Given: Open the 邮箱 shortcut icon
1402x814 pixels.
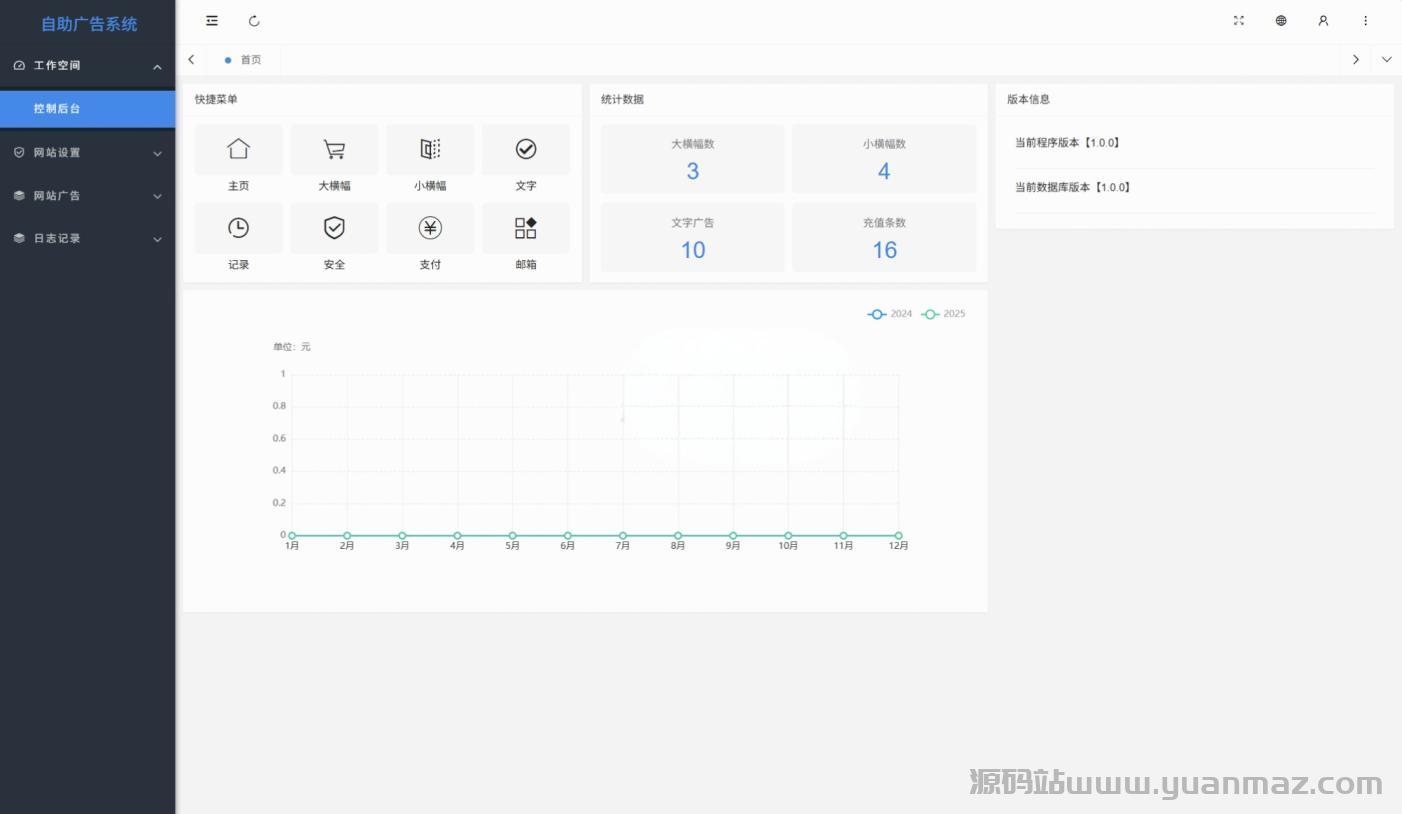Looking at the screenshot, I should click(526, 228).
